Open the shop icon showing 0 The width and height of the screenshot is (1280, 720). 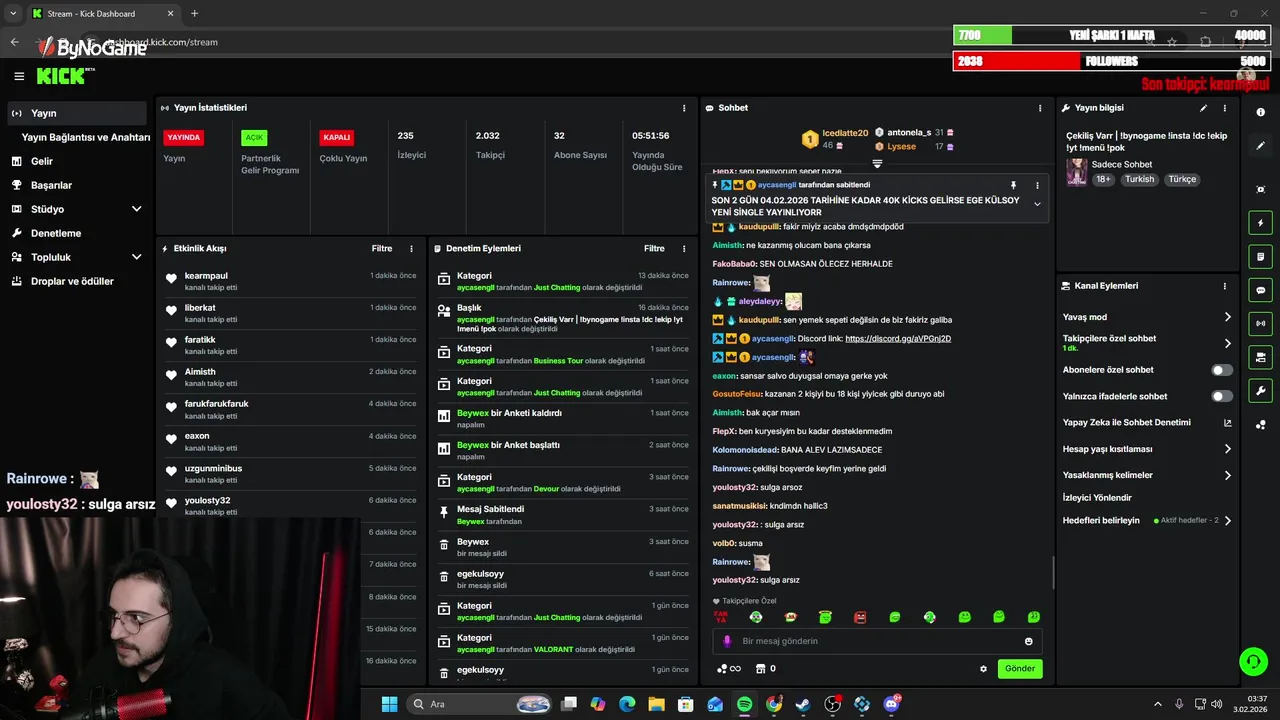[x=765, y=669]
